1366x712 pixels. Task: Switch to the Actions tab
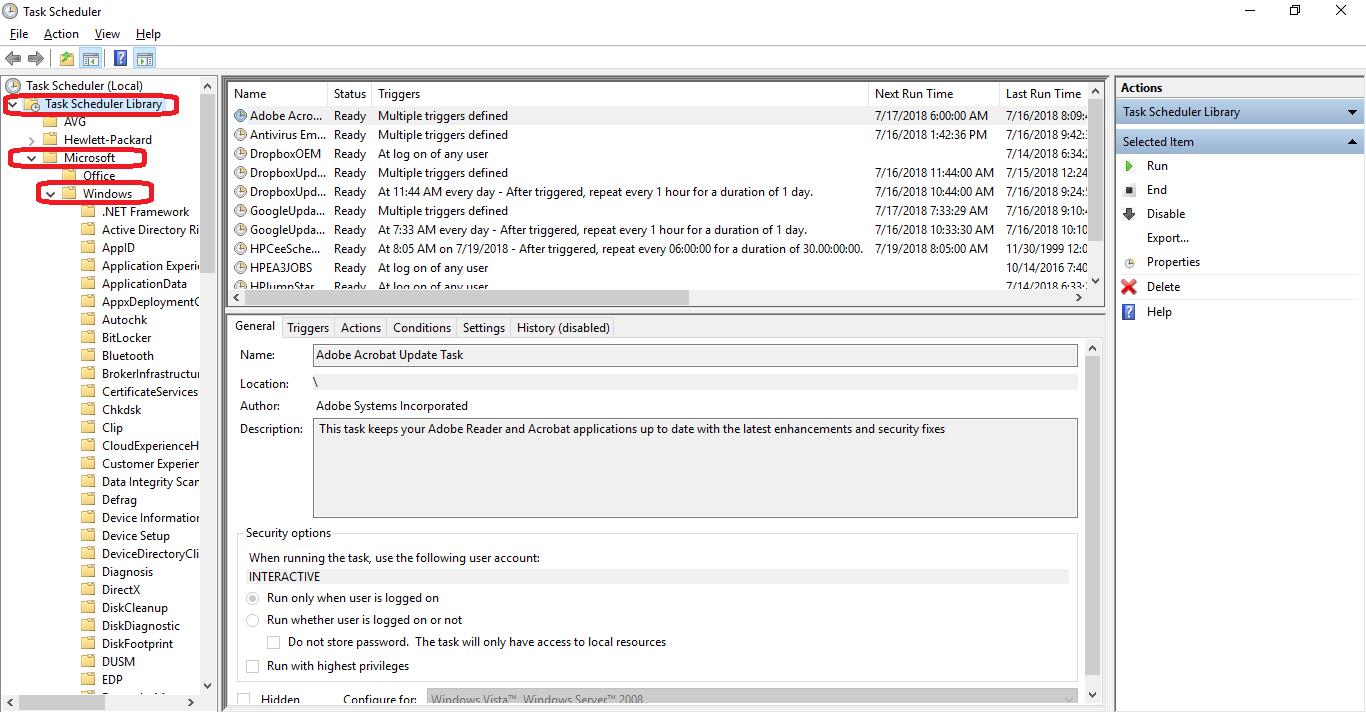point(361,327)
